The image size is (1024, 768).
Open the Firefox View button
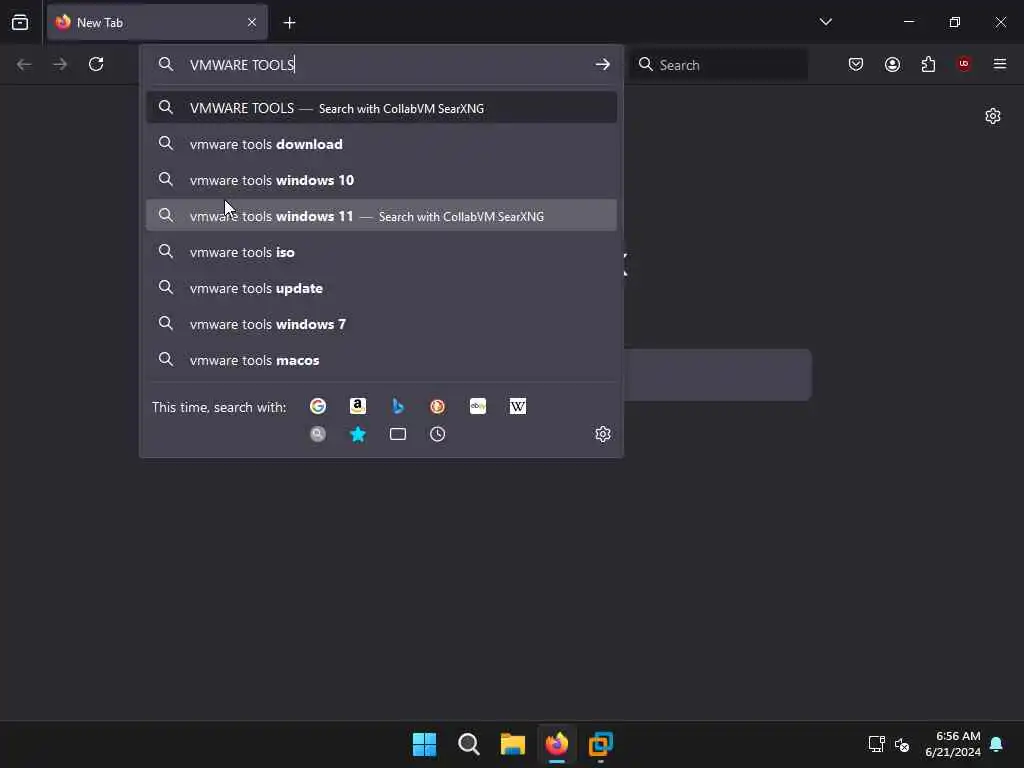click(20, 22)
